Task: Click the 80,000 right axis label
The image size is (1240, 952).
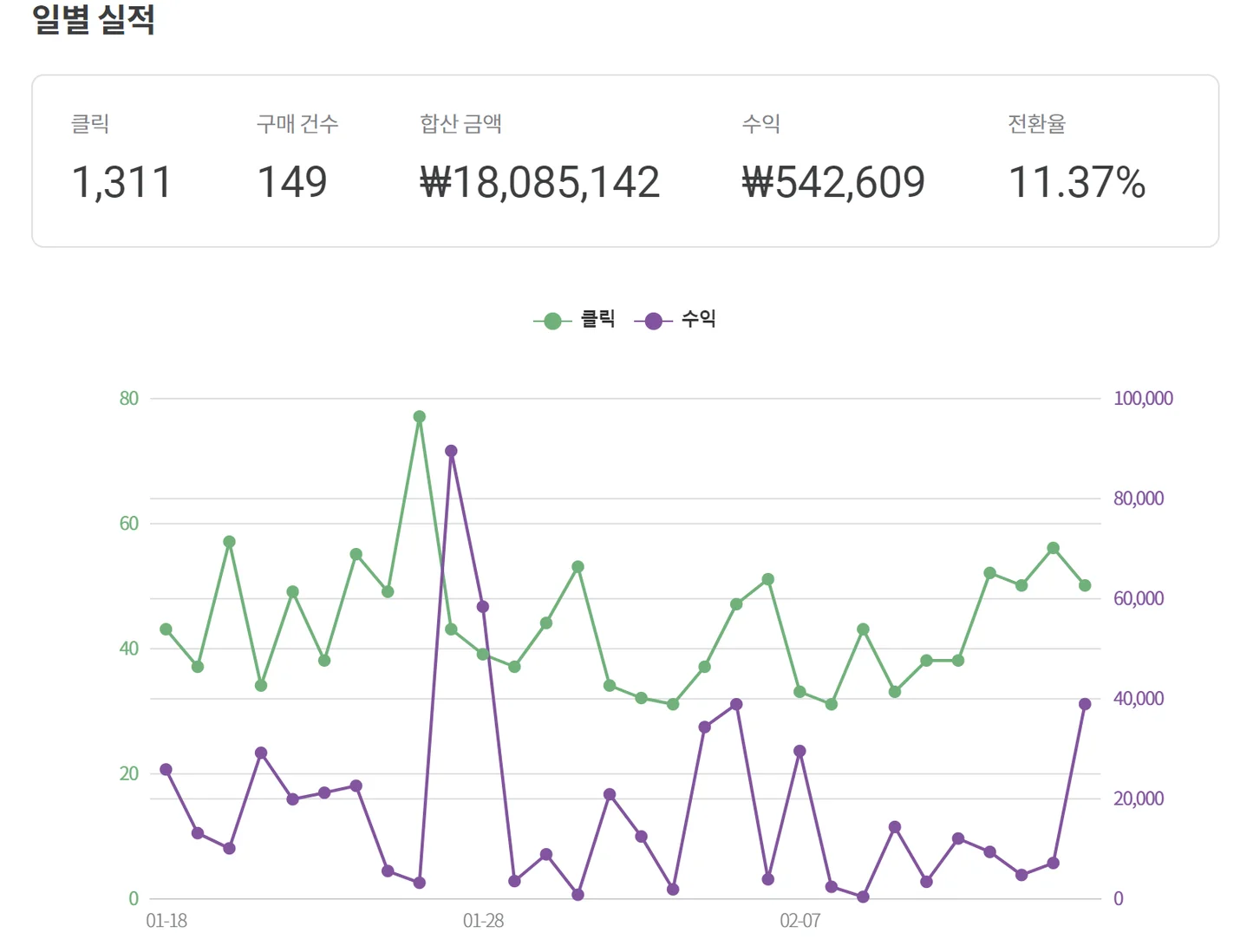Action: [x=1139, y=499]
